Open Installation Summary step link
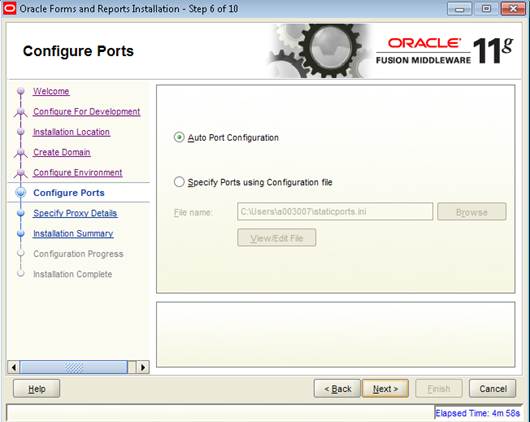Screen dimensions: 530x422 click(73, 233)
